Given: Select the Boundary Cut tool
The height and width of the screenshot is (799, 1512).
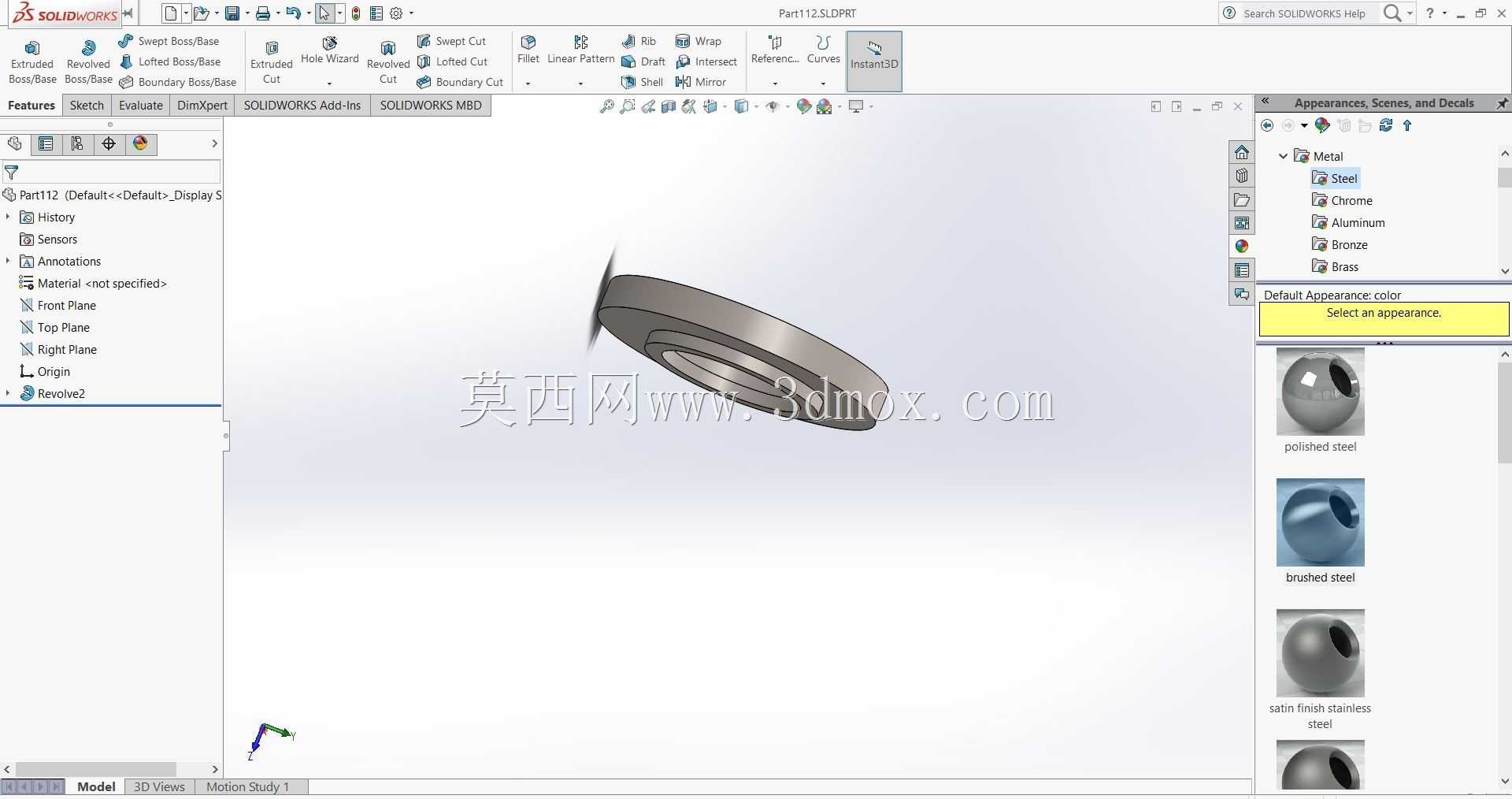Looking at the screenshot, I should (460, 82).
